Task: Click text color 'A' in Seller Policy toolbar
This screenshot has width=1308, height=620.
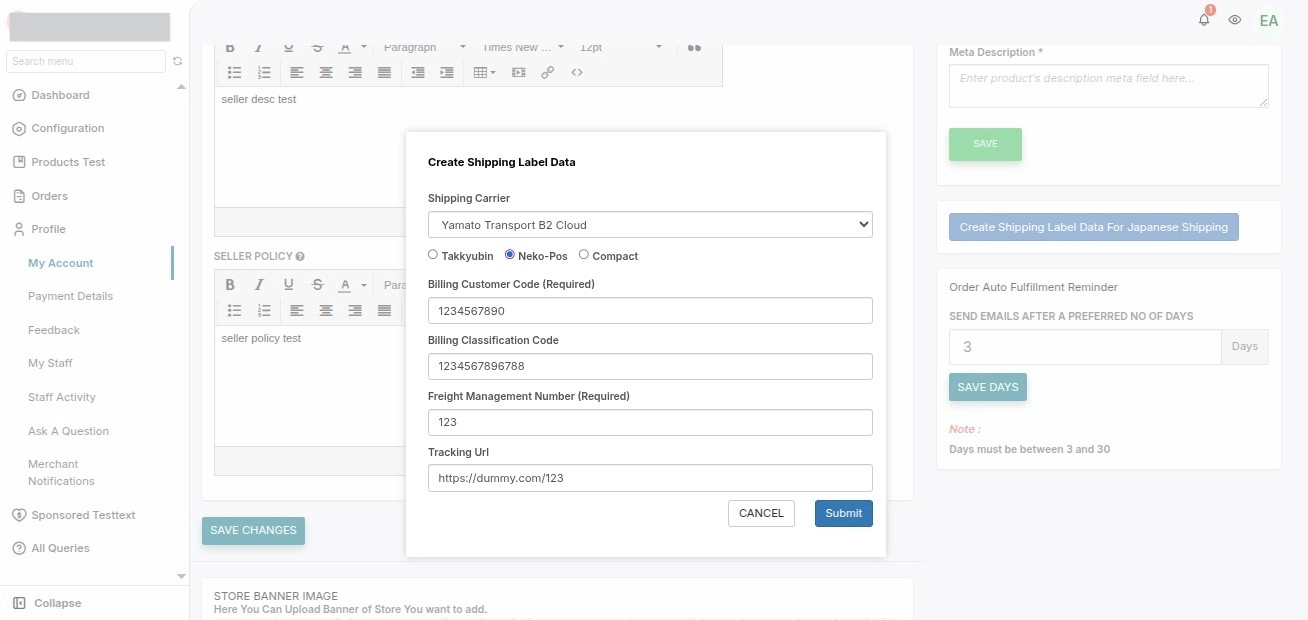Action: click(x=345, y=285)
